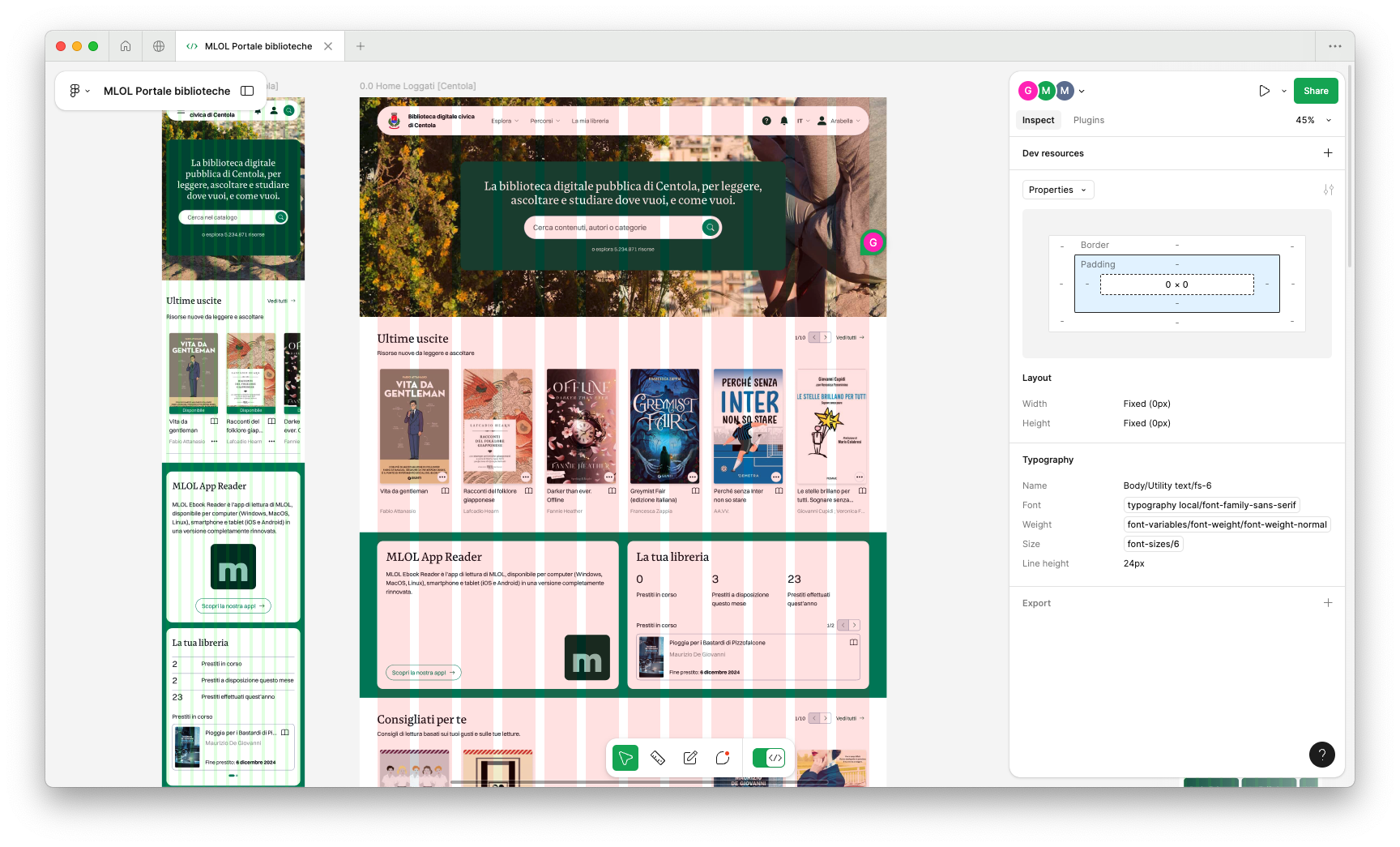This screenshot has height=847, width=1400.
Task: Open the Properties dropdown
Action: tap(1057, 190)
